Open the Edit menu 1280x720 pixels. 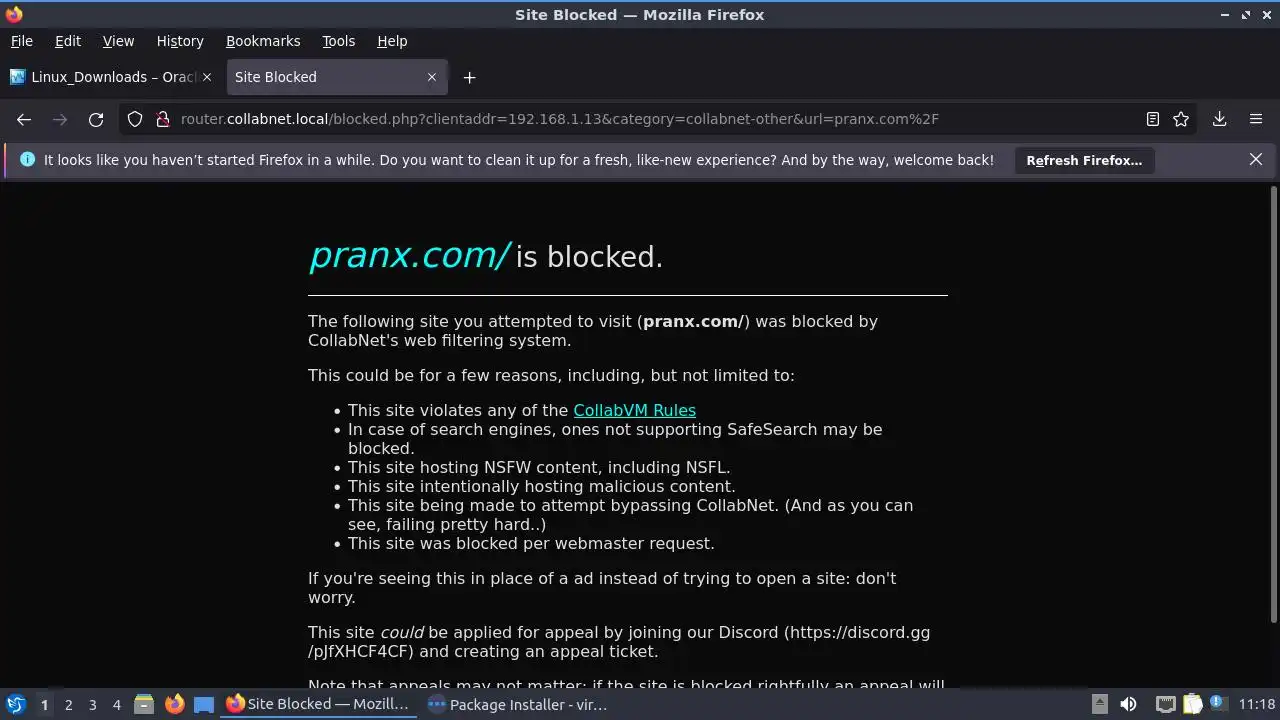pyautogui.click(x=68, y=41)
